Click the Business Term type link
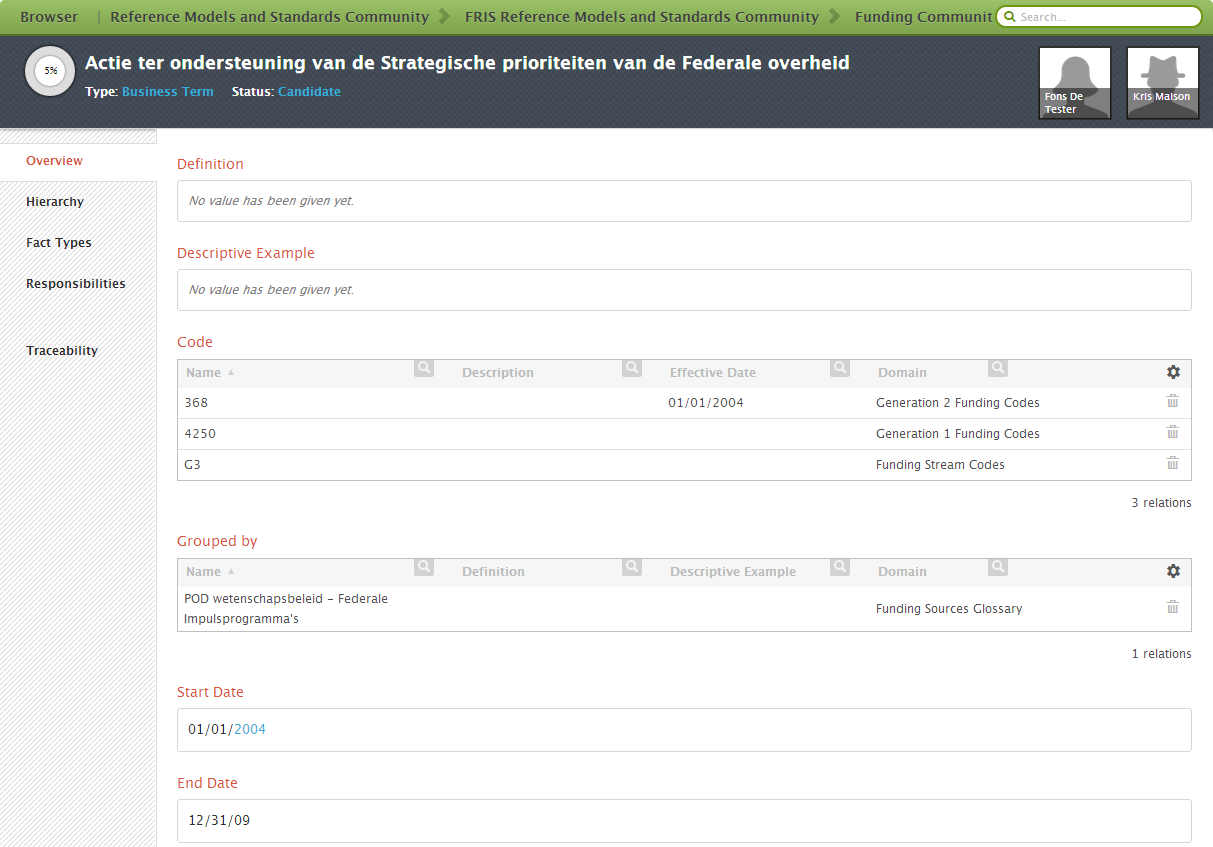Screen dimensions: 1213x847 167,92
